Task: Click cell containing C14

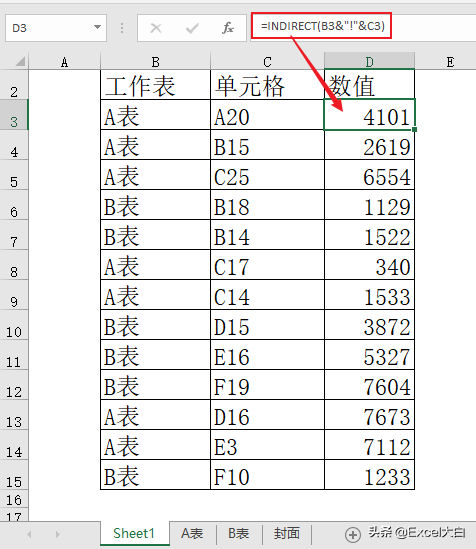Action: coord(267,295)
